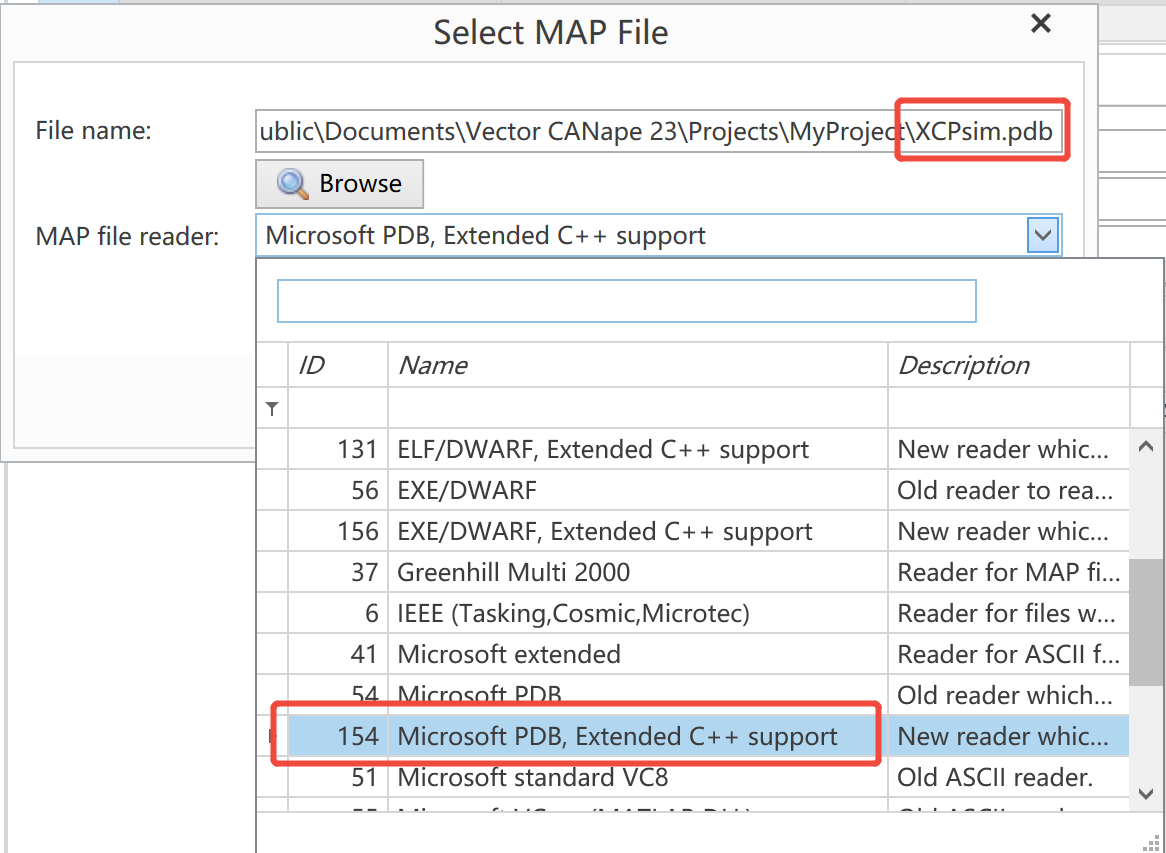This screenshot has height=853, width=1166.
Task: Select IEEE (Tasking,Cosmic,Microtec) entry
Action: click(x=573, y=614)
